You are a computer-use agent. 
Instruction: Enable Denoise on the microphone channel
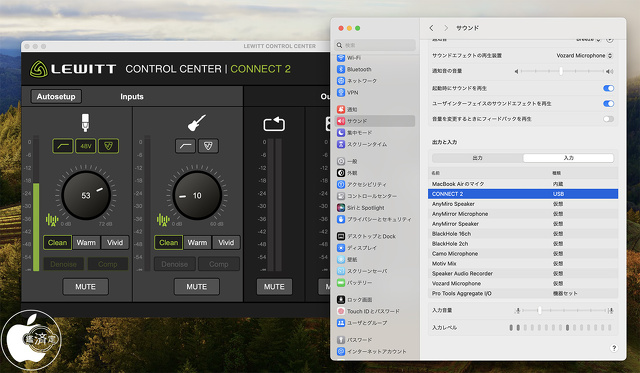(x=63, y=264)
